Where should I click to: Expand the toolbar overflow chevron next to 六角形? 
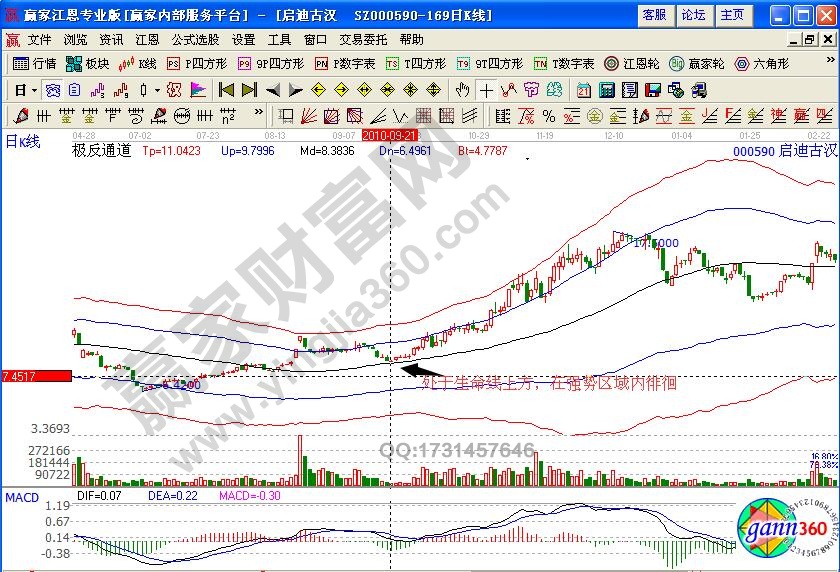pyautogui.click(x=831, y=59)
